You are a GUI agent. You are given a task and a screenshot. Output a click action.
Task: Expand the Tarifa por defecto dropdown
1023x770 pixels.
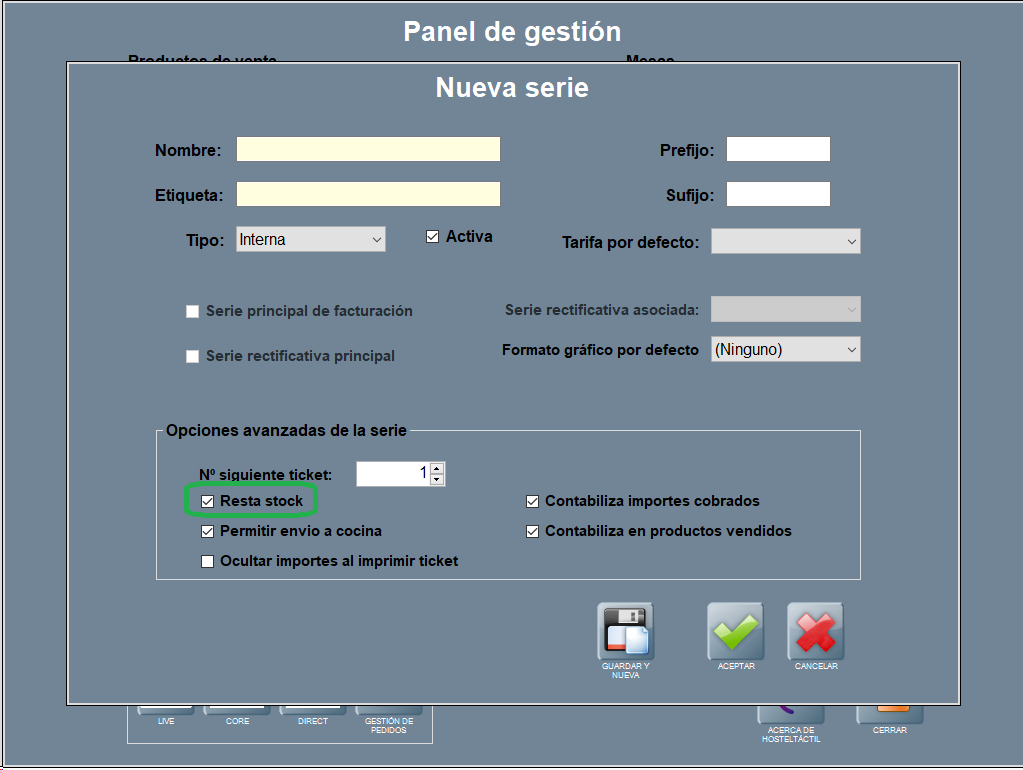tap(785, 241)
